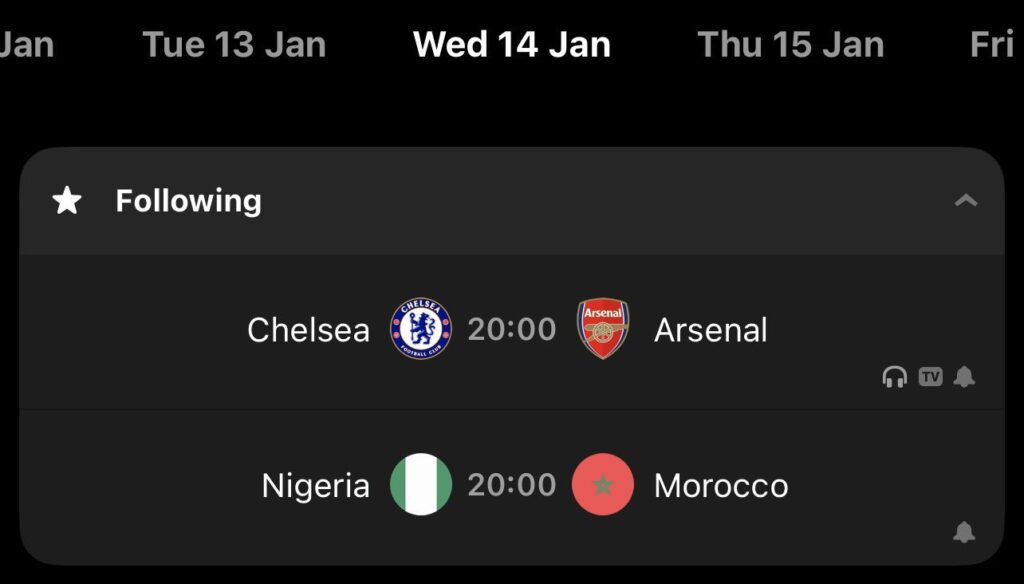This screenshot has width=1024, height=584.
Task: View TV broadcast info for Chelsea vs Arsenal
Action: (930, 377)
